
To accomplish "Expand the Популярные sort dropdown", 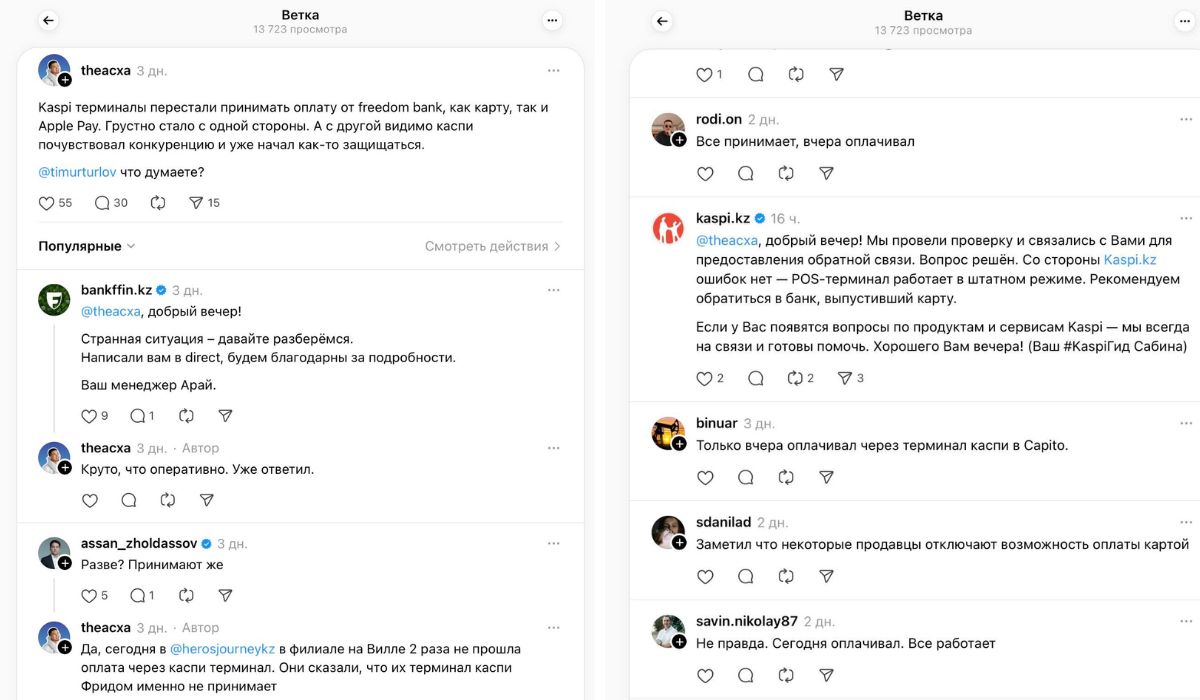I will (x=87, y=246).
